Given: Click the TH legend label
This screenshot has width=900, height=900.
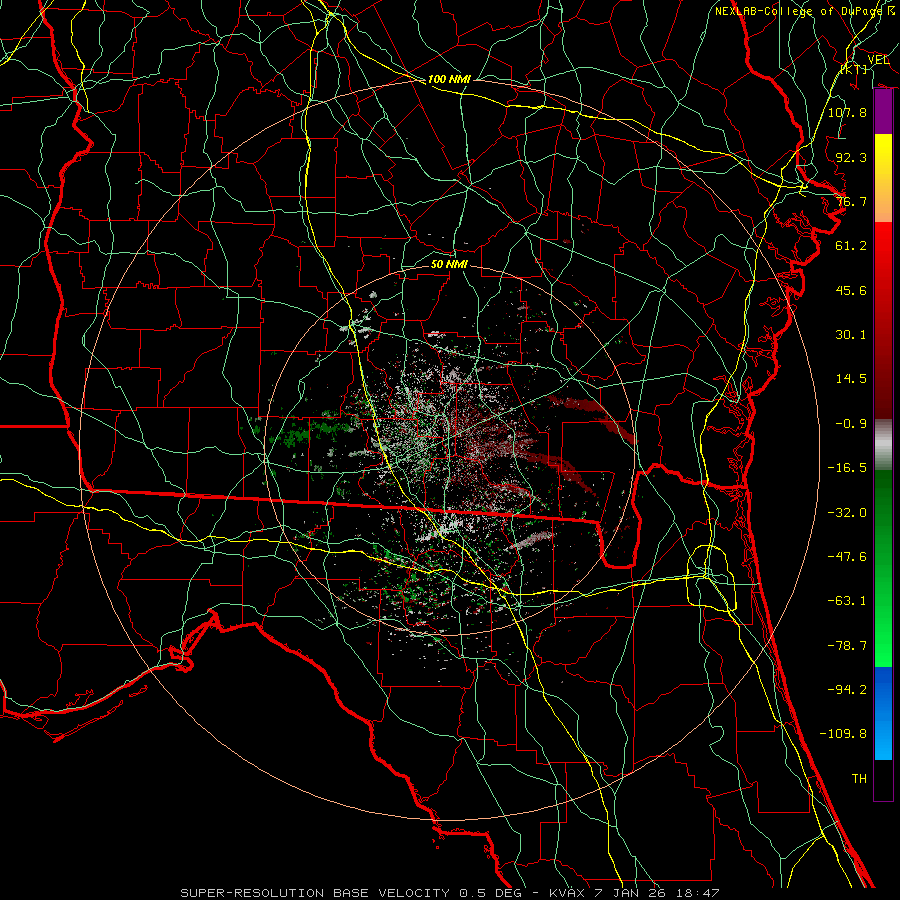Looking at the screenshot, I should pos(859,778).
